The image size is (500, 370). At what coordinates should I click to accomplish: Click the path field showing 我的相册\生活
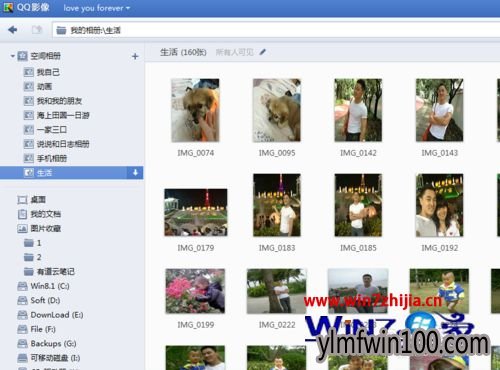coord(276,30)
